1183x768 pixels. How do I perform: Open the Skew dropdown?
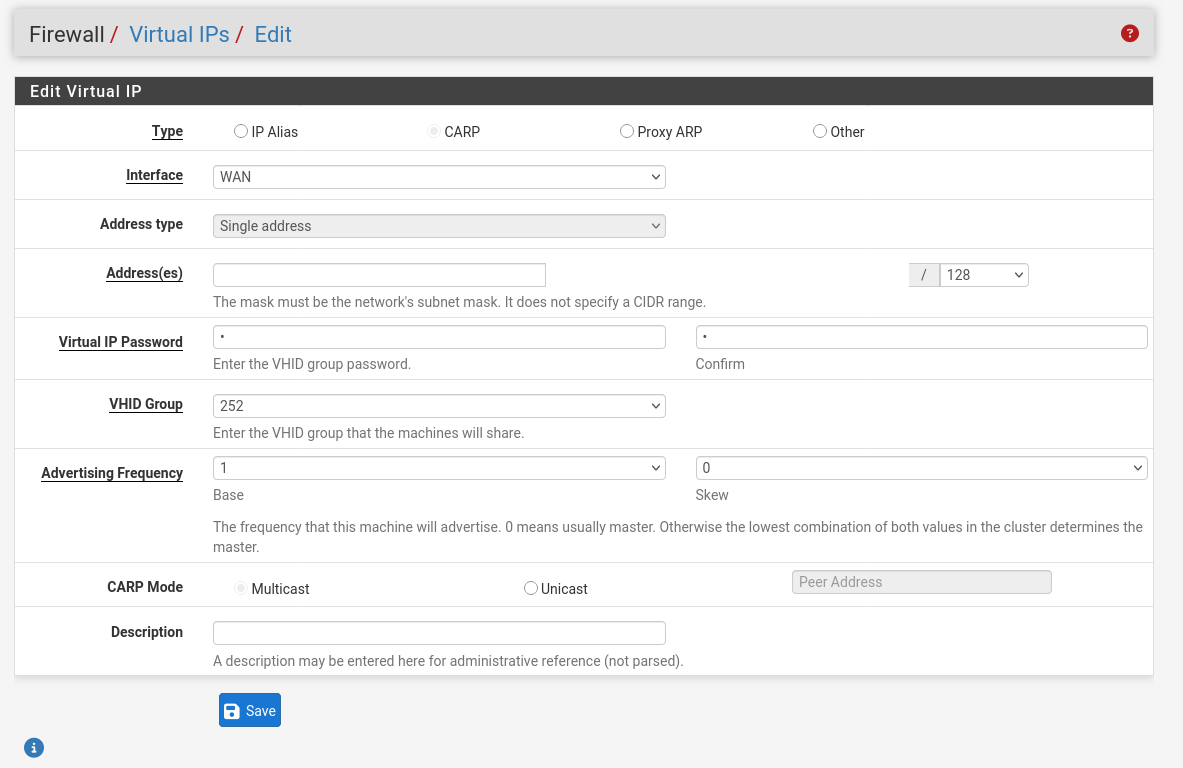[x=921, y=468]
